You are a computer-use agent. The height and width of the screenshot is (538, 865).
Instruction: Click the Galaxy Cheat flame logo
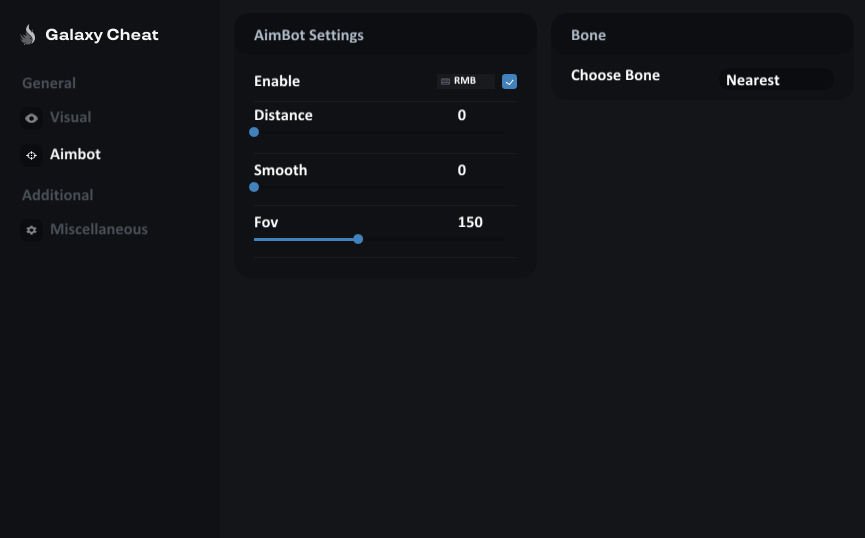click(28, 35)
